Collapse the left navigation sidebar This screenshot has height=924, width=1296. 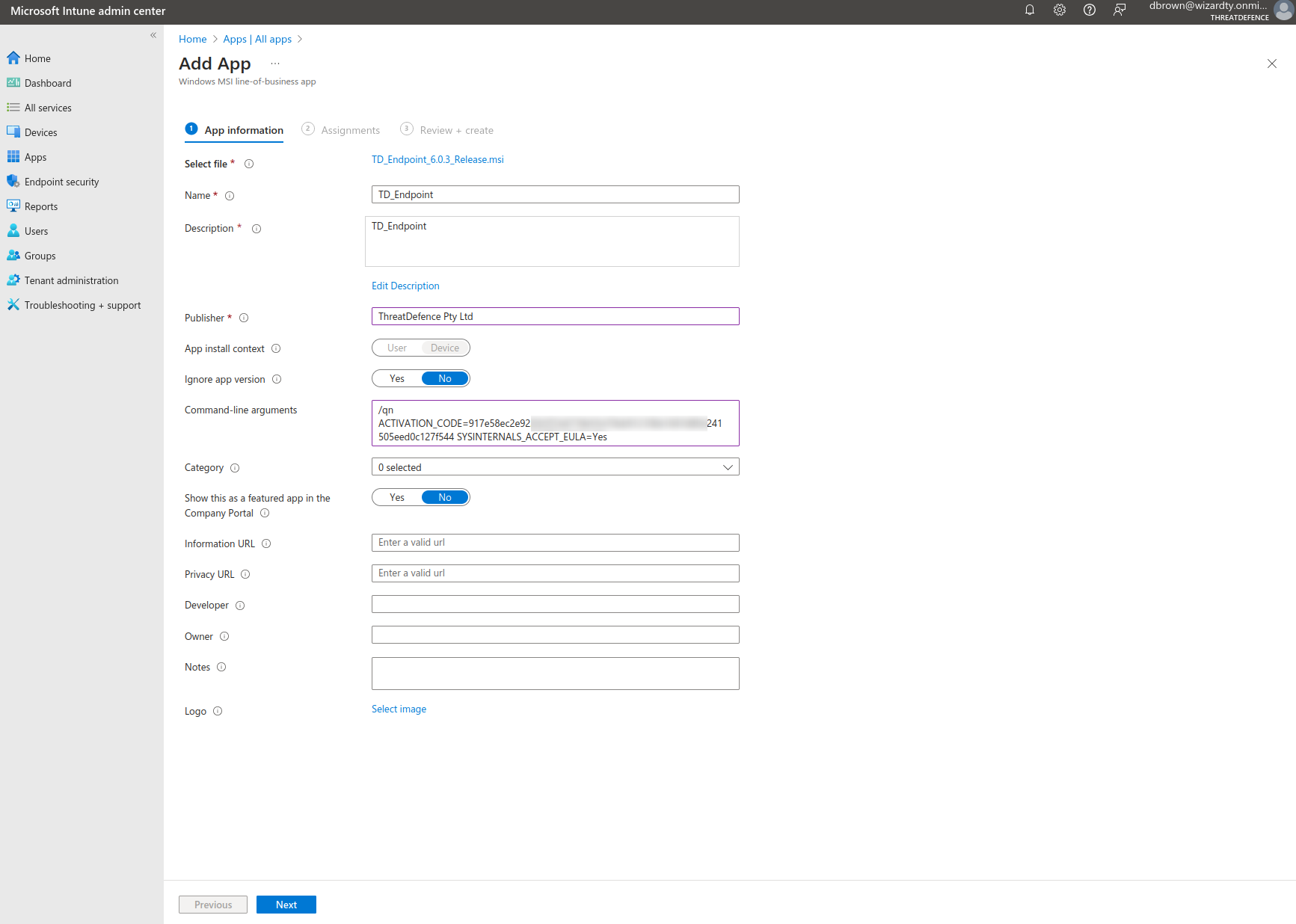(x=153, y=35)
